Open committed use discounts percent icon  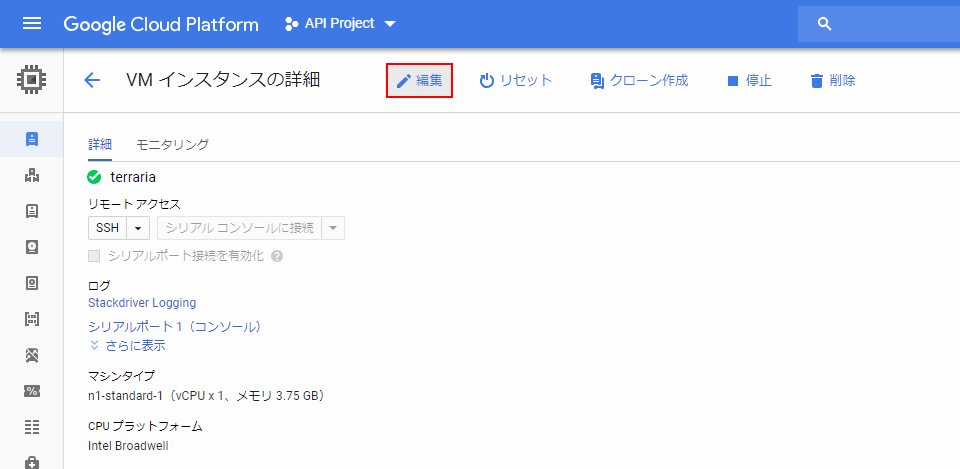[32, 391]
